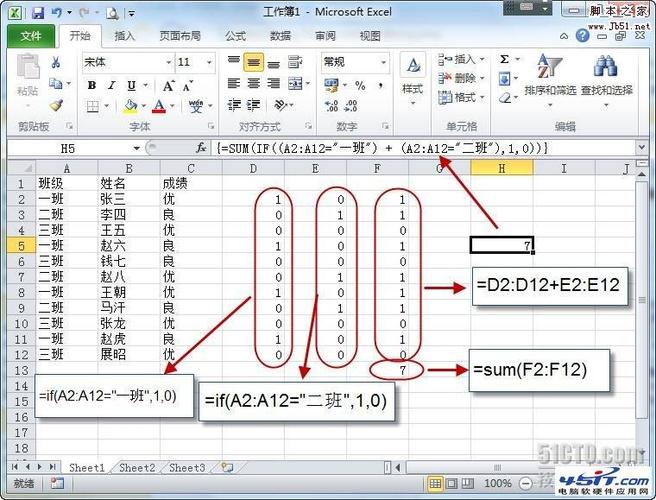Increase font size with larger A icon
Viewport: 656px width, 500px height.
[x=168, y=86]
